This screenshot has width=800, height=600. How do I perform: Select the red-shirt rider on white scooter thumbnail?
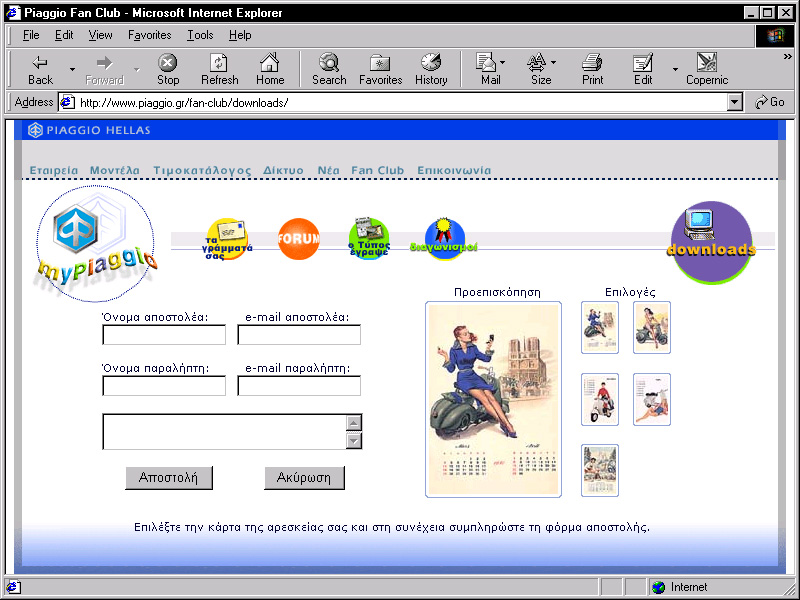[600, 399]
